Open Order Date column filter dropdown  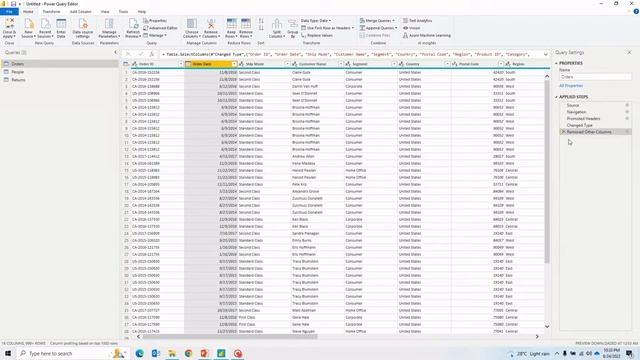coord(234,64)
